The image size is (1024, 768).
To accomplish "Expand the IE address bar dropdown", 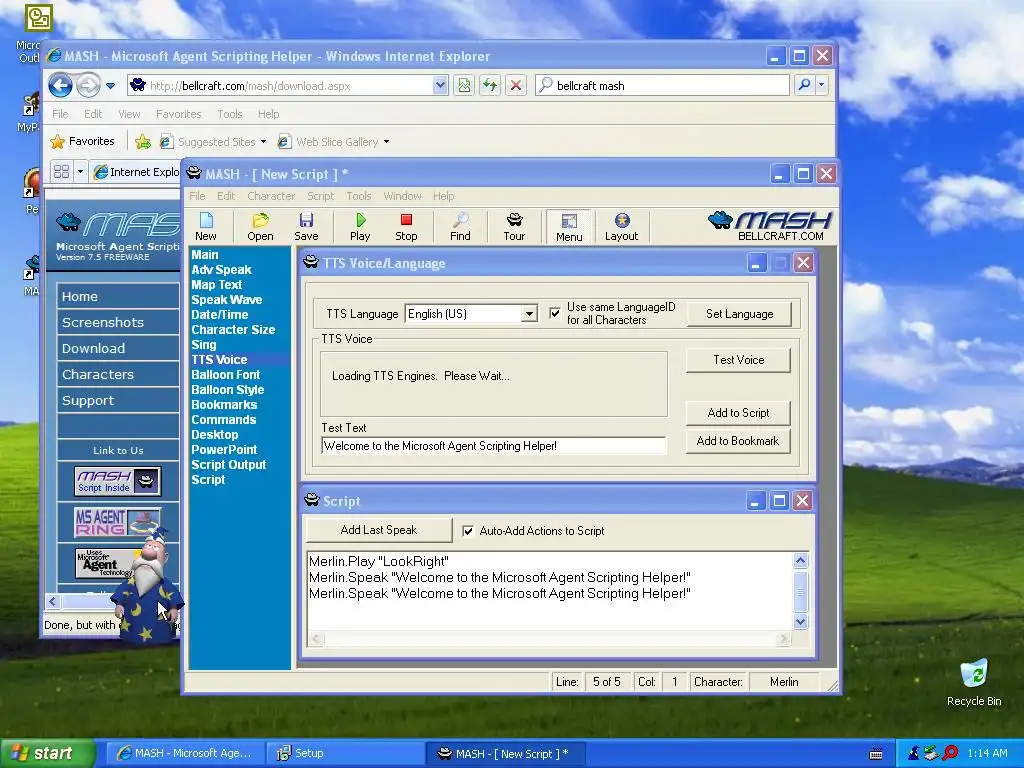I will pos(440,86).
